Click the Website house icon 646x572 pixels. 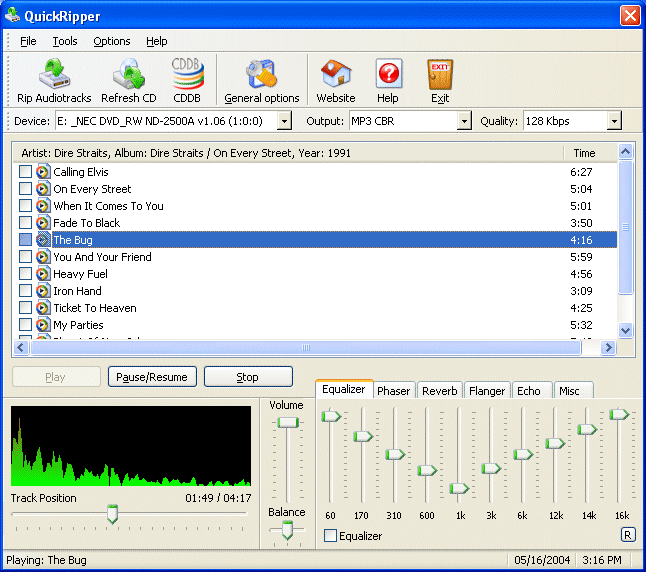pyautogui.click(x=336, y=73)
